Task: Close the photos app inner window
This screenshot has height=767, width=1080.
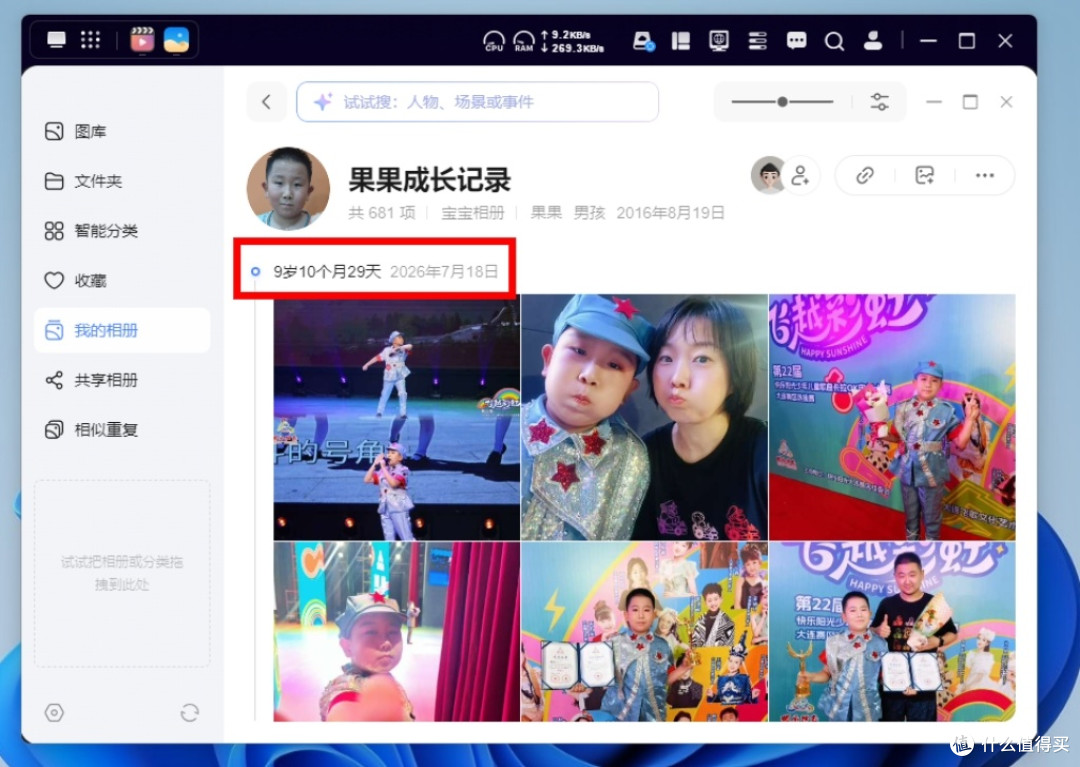Action: [1006, 102]
